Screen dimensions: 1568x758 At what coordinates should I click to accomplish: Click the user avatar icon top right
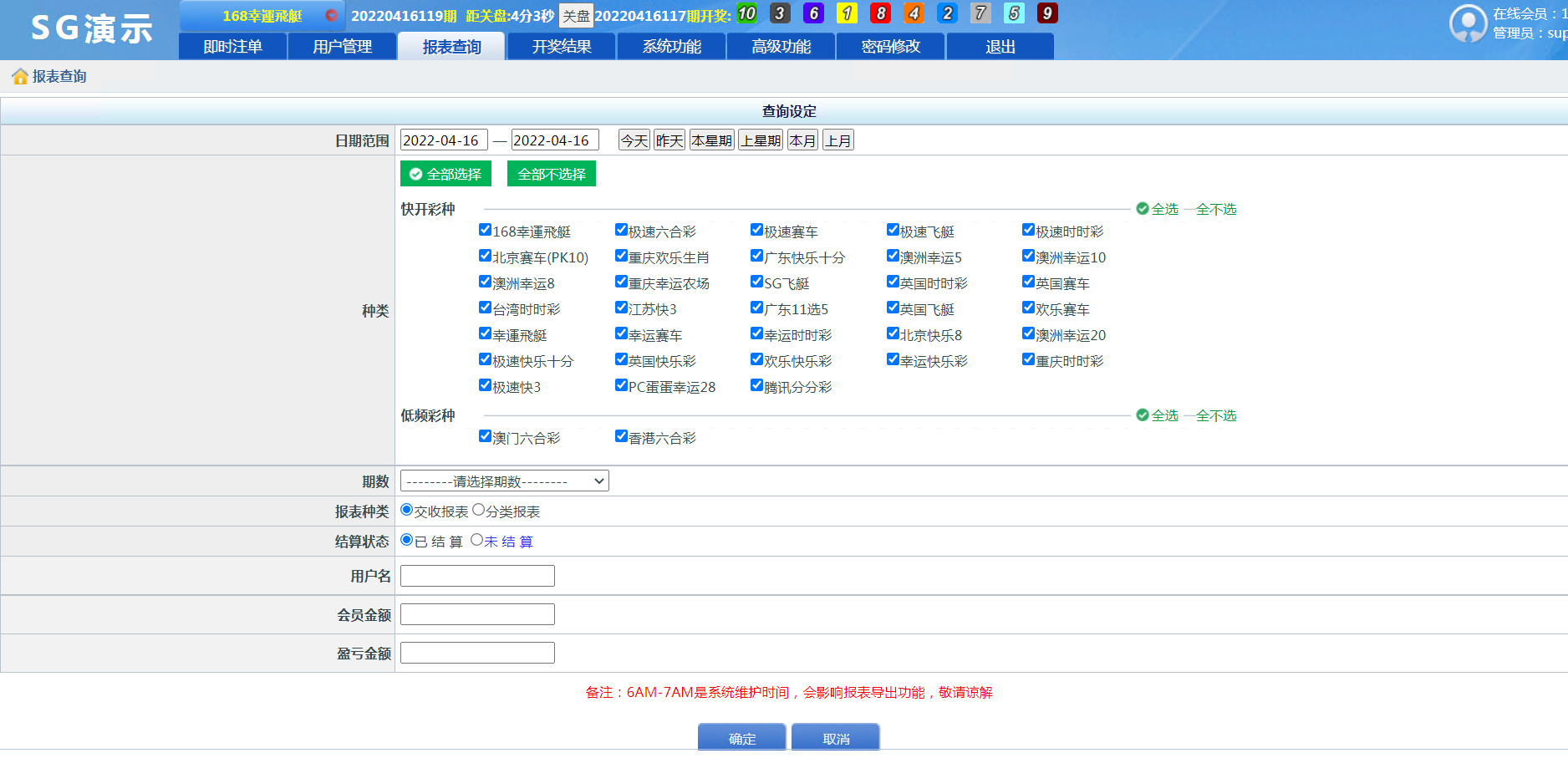coord(1469,23)
